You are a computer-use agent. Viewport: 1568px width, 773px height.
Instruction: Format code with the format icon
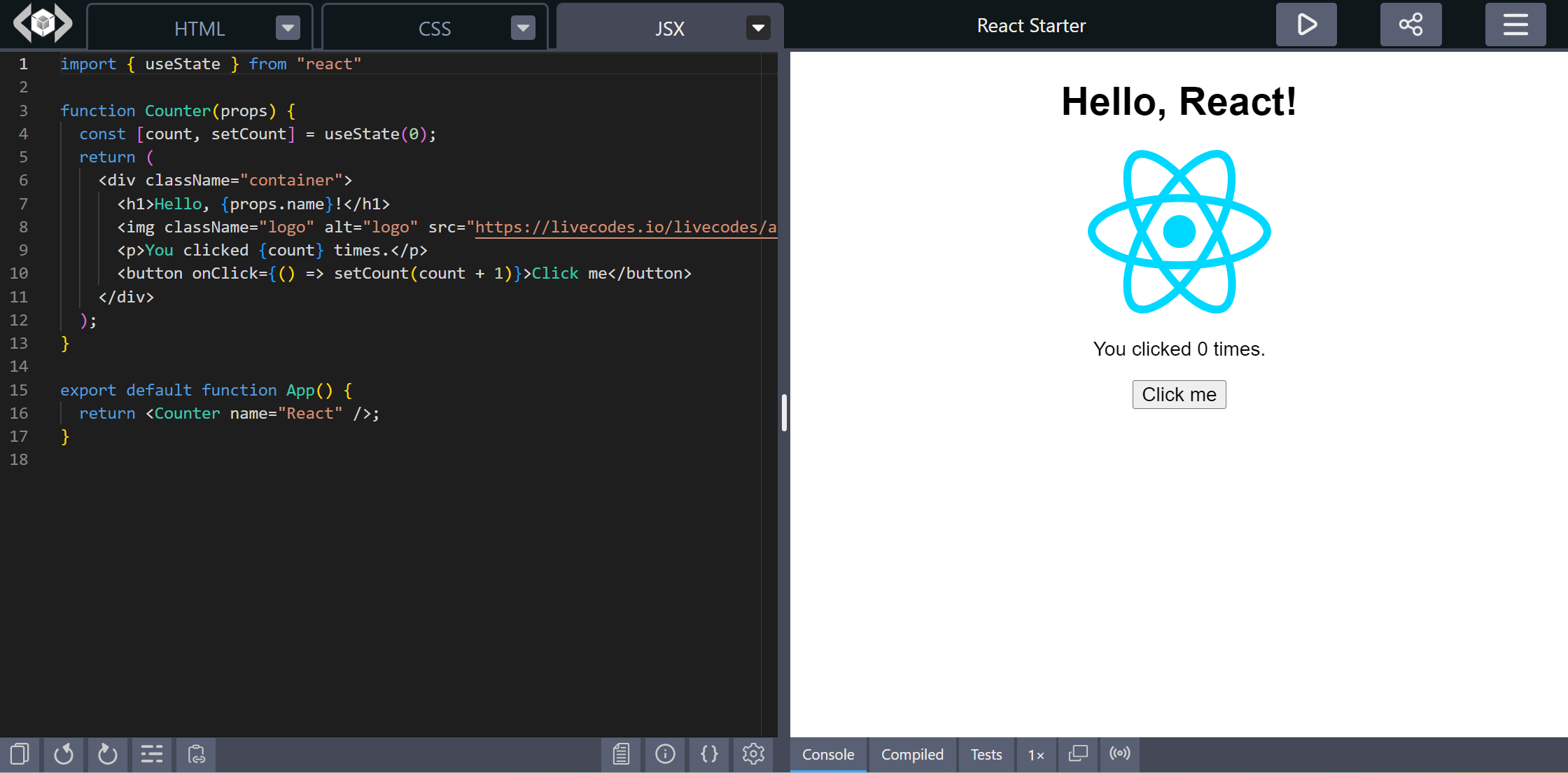click(152, 754)
